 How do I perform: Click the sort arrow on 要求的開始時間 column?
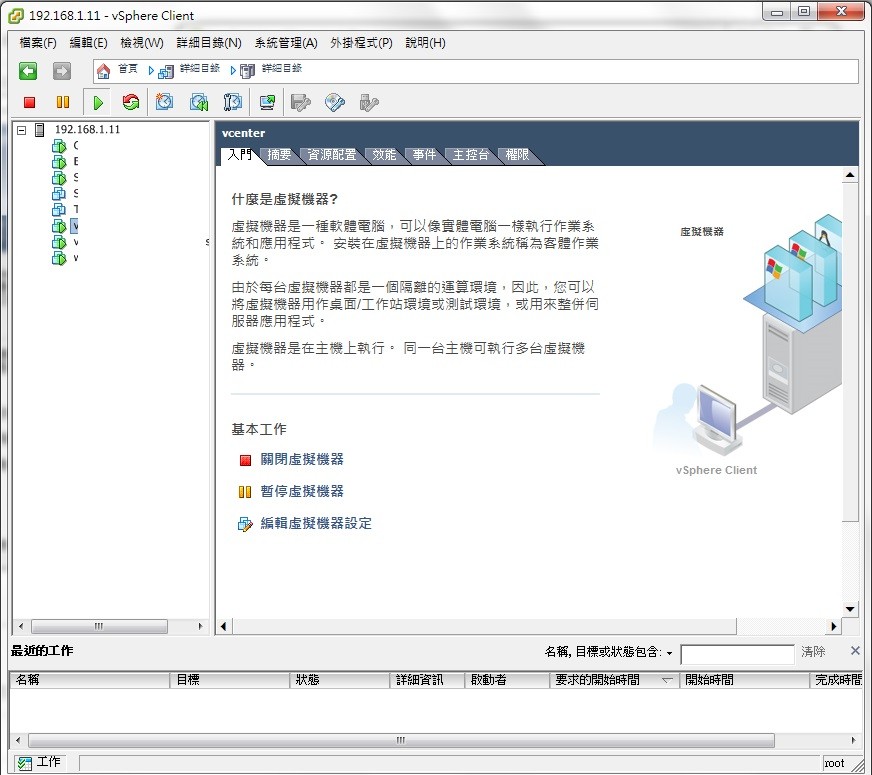tap(667, 680)
